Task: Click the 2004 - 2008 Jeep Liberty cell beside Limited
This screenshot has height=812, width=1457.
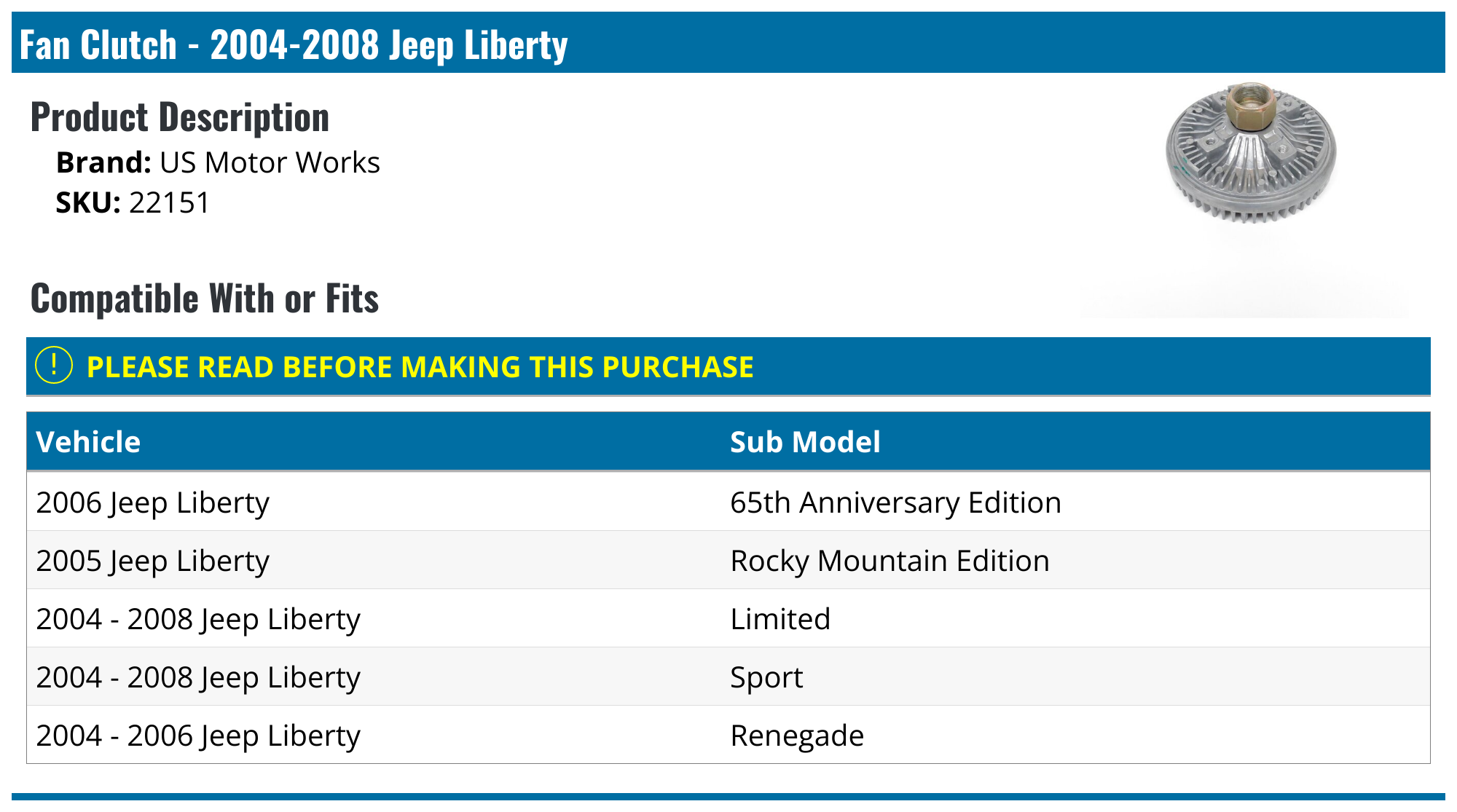Action: [198, 619]
